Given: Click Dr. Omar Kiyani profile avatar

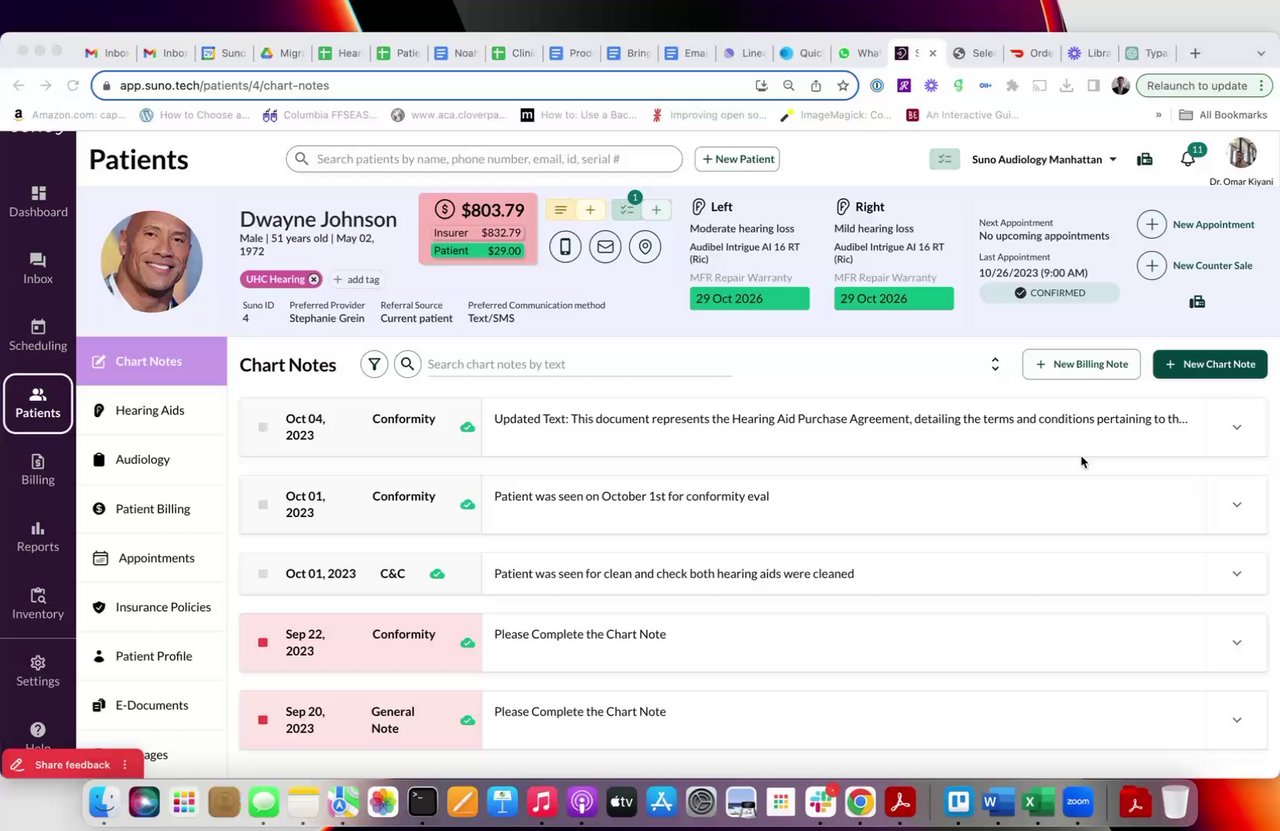Looking at the screenshot, I should click(1242, 153).
